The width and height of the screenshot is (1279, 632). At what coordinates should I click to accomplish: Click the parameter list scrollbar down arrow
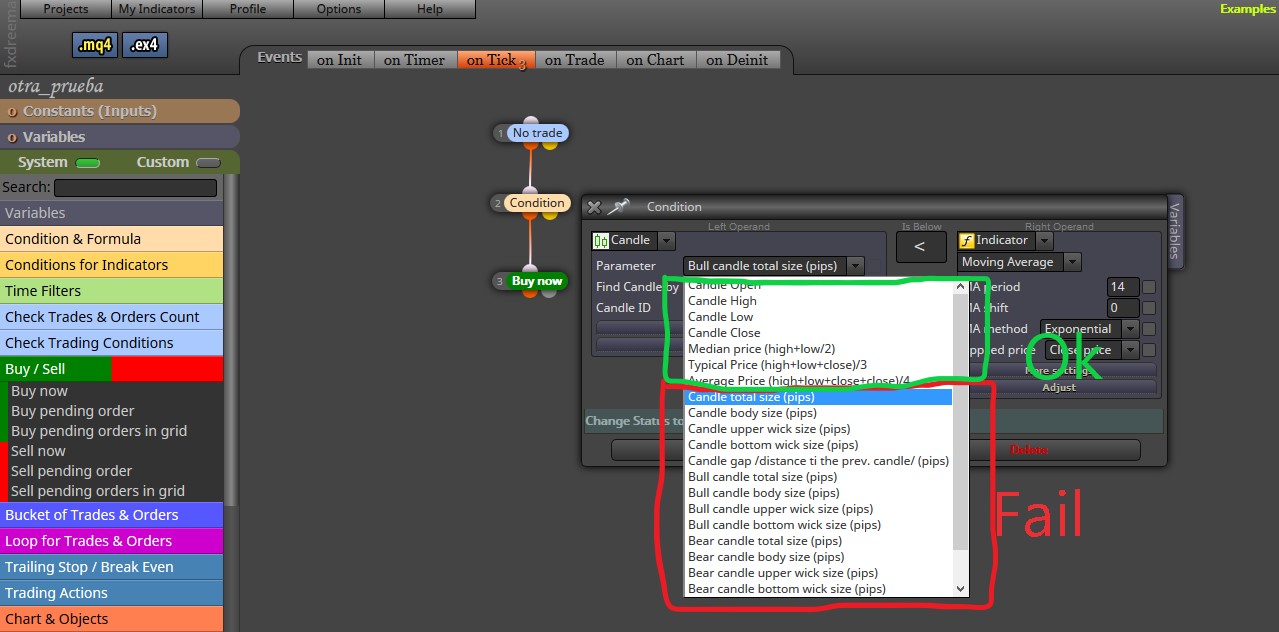coord(961,589)
